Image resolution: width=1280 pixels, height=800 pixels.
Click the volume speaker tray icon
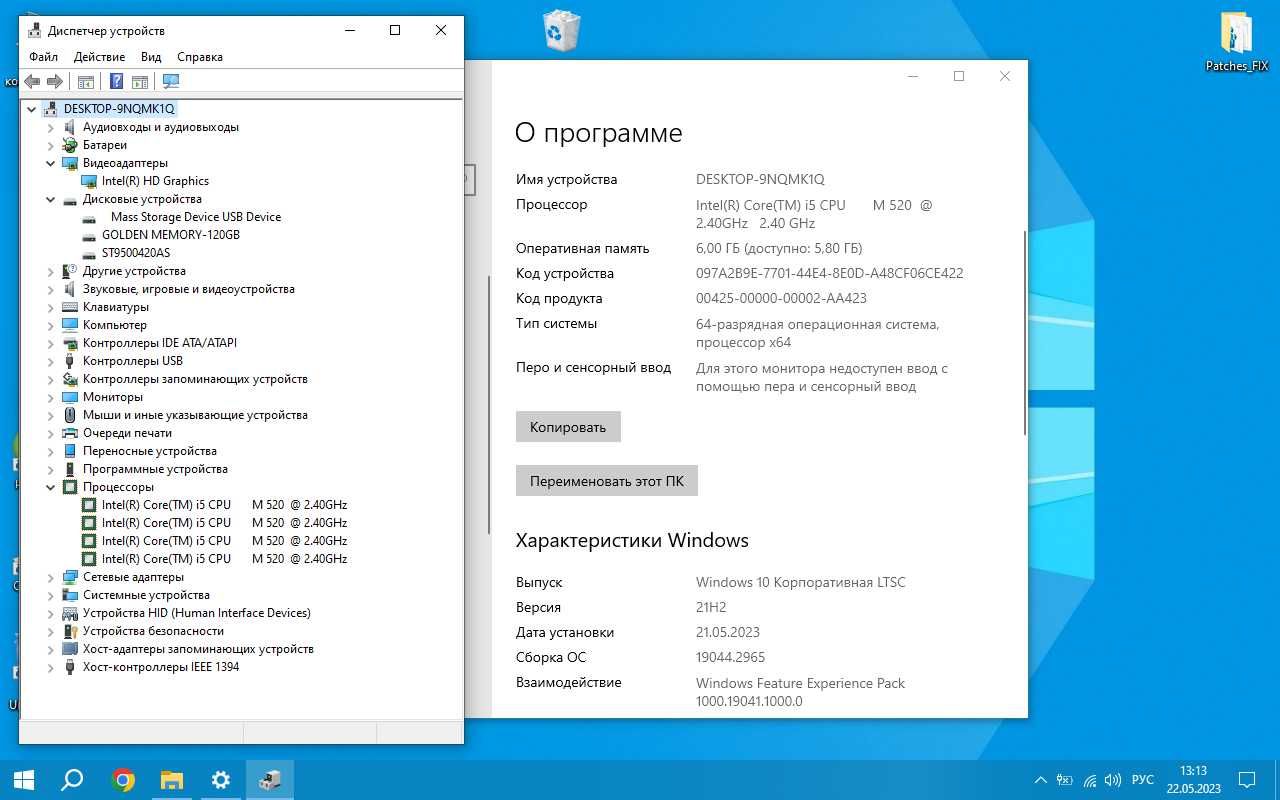point(1113,780)
